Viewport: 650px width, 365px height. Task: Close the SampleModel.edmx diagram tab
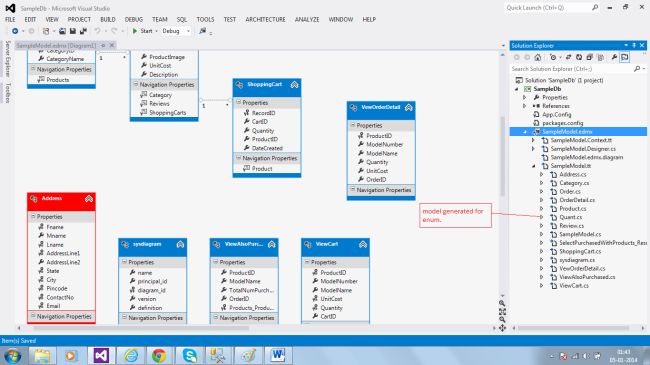[x=112, y=46]
